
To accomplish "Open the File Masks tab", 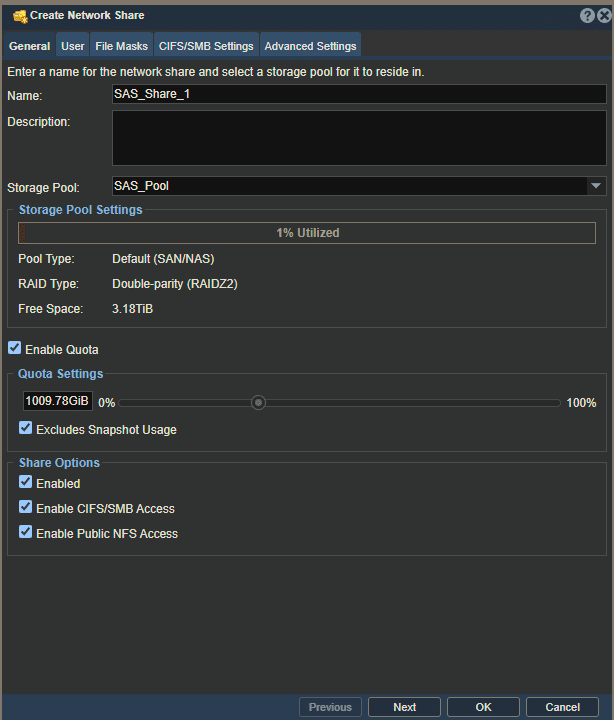I will (122, 46).
